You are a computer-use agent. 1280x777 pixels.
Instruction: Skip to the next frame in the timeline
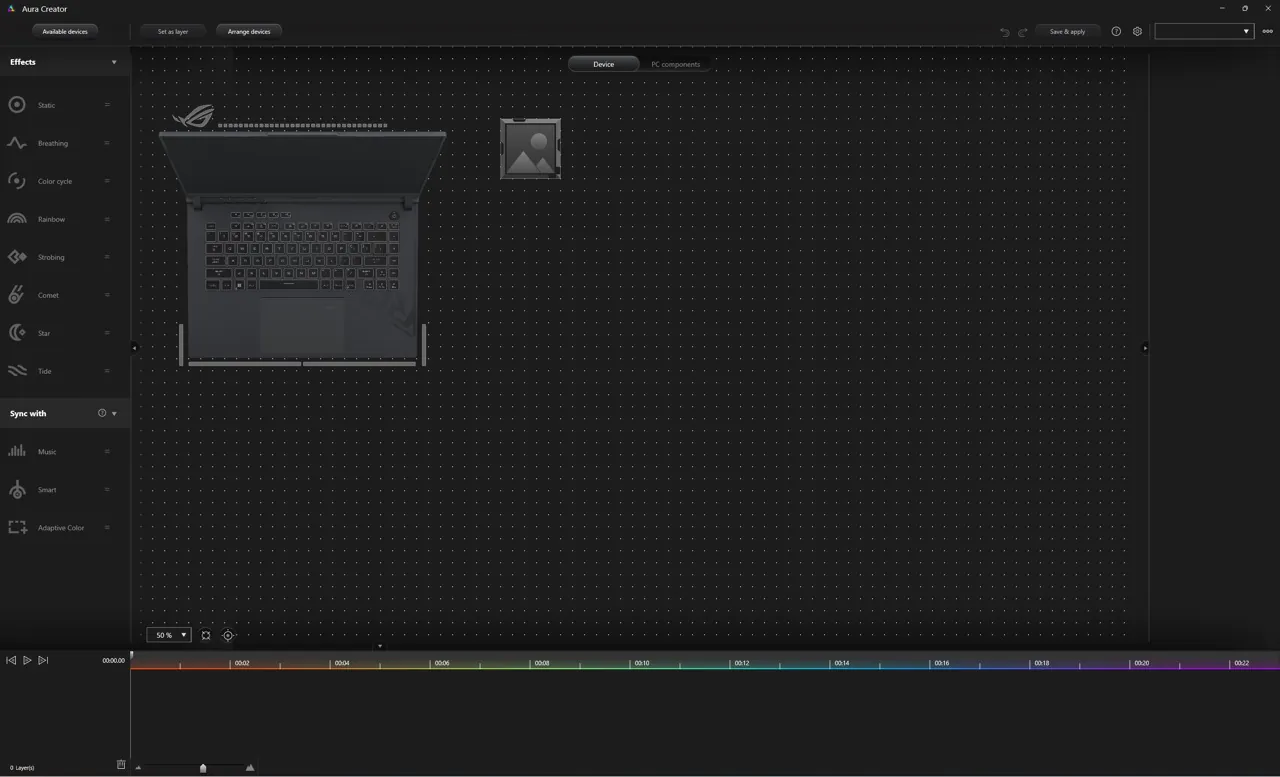coord(43,660)
